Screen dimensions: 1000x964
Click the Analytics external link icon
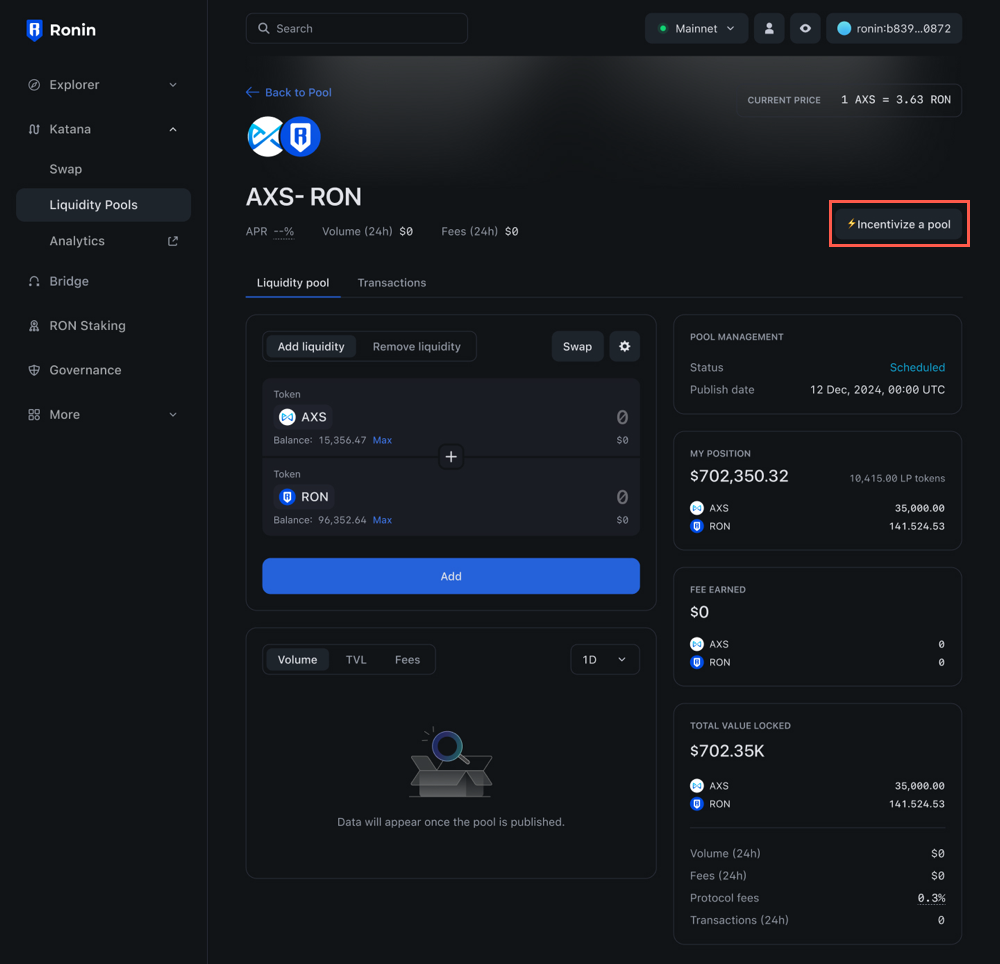170,240
